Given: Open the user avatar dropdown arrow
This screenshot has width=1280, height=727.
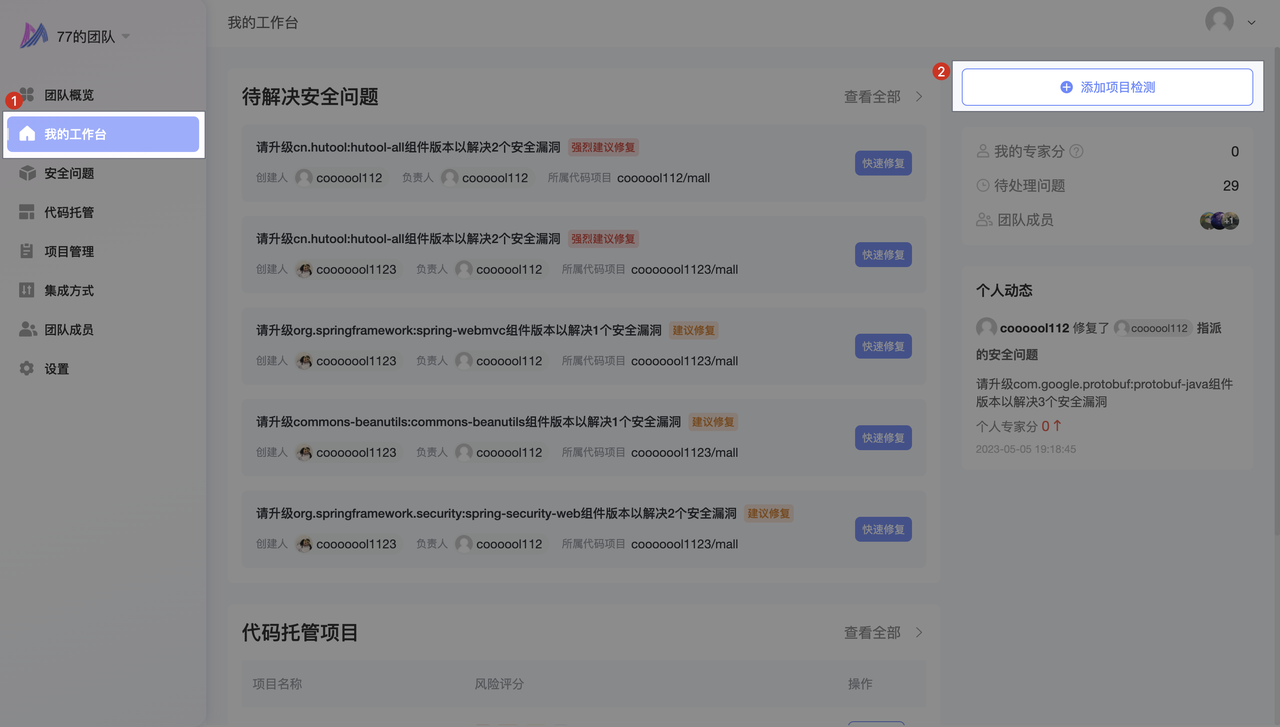Looking at the screenshot, I should coord(1251,22).
